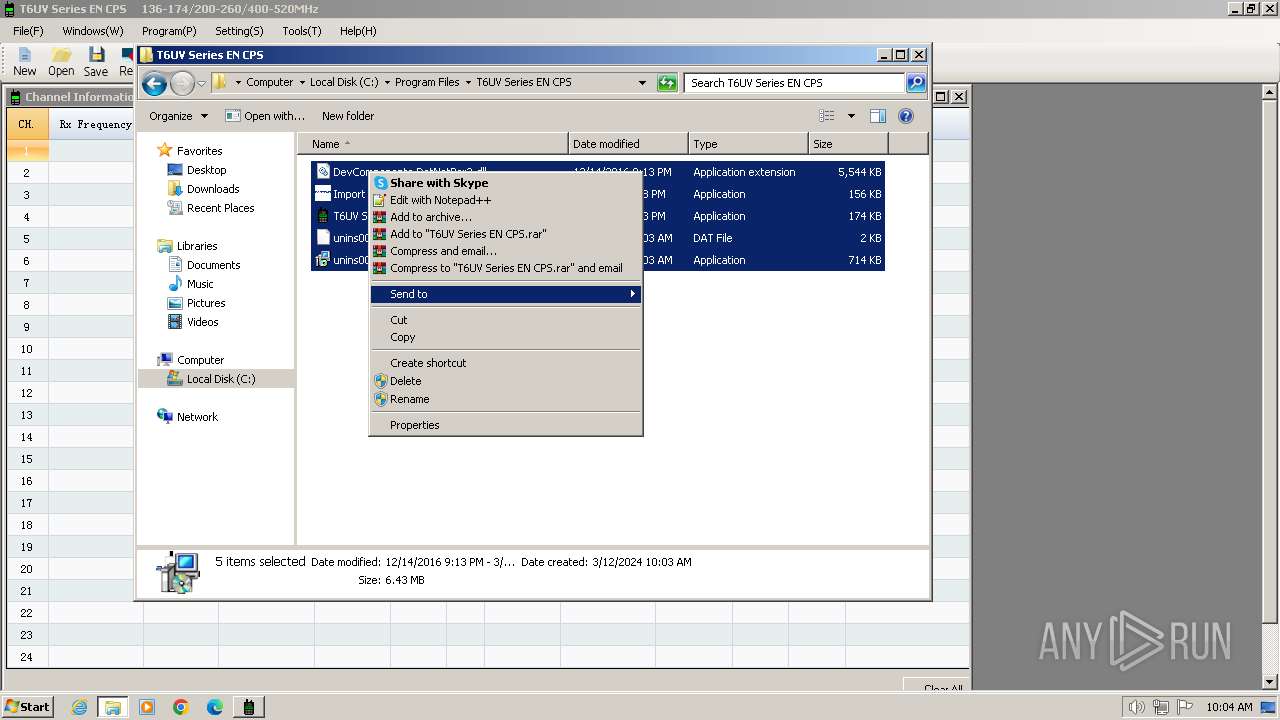Select Desktop in Favorites
The image size is (1280, 720).
pos(207,170)
